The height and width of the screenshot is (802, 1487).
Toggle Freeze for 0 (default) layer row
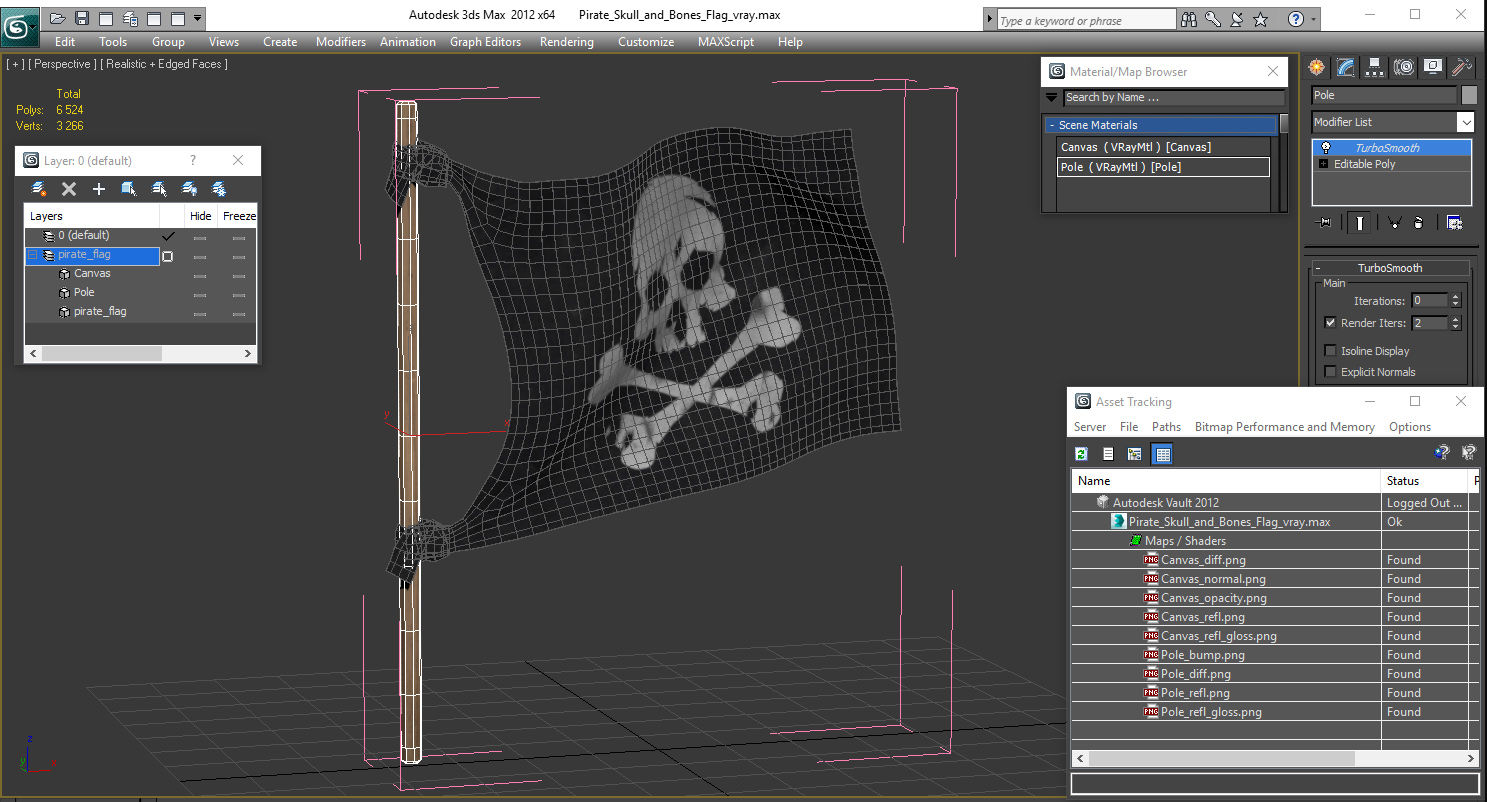tap(238, 236)
